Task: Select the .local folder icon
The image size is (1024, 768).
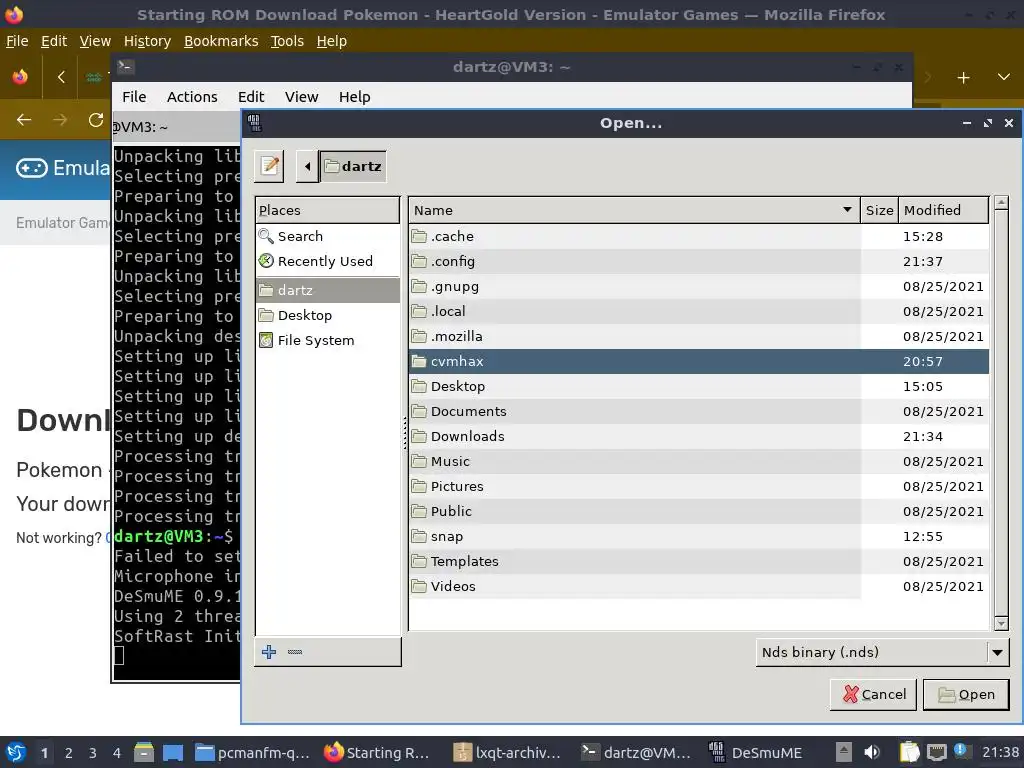Action: [419, 312]
